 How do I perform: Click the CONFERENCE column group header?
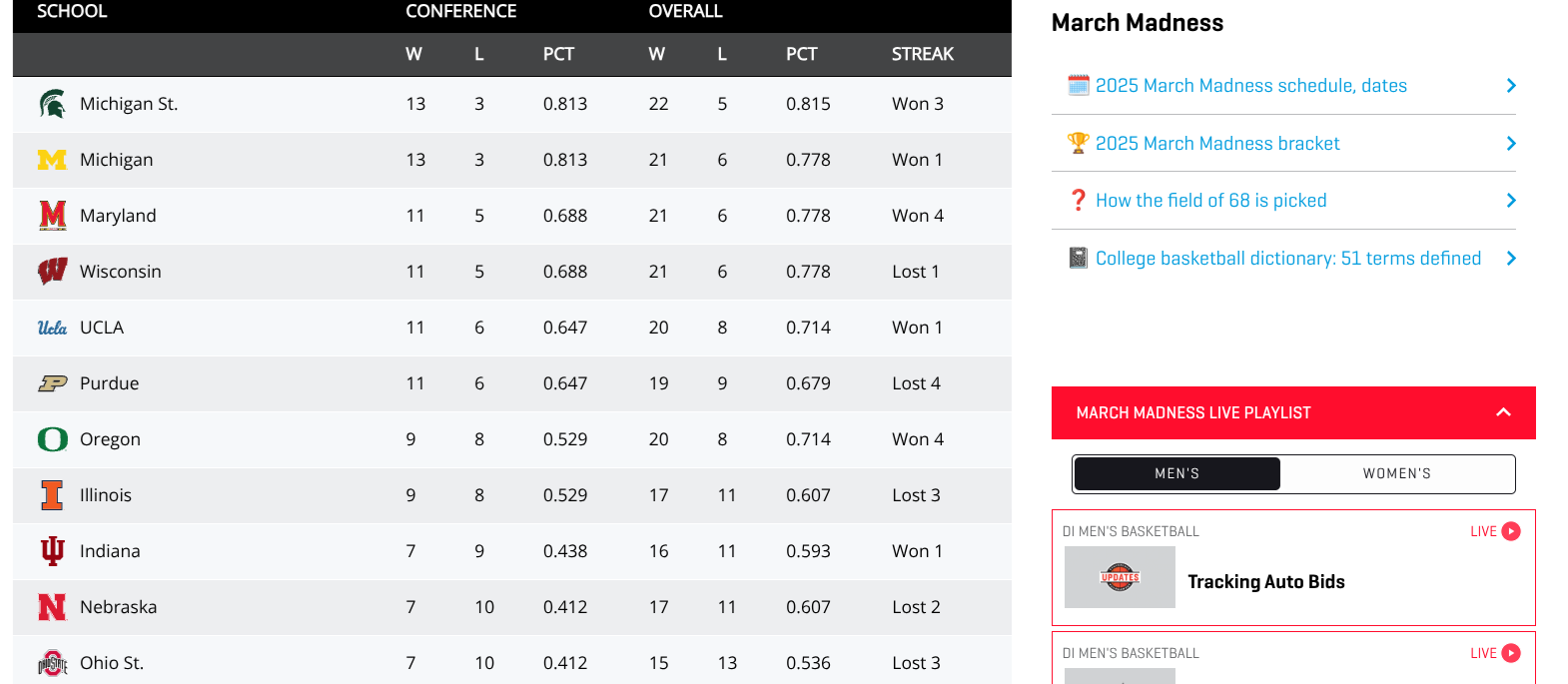pyautogui.click(x=460, y=12)
